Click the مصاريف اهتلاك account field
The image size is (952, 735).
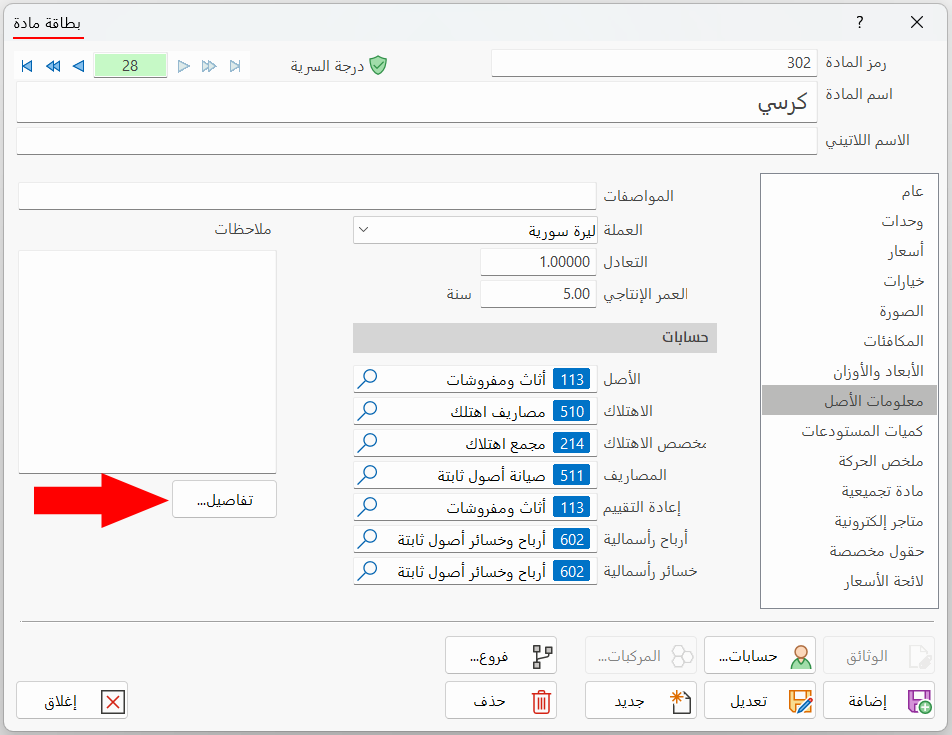pyautogui.click(x=475, y=411)
